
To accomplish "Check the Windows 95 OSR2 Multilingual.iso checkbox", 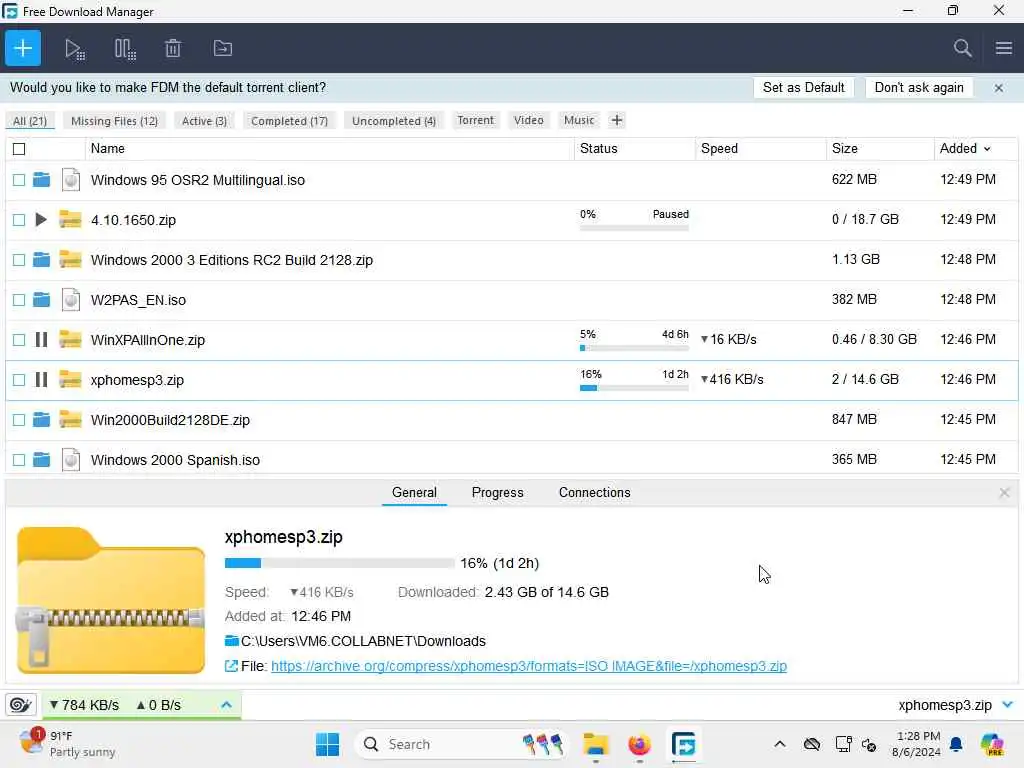I will click(19, 180).
